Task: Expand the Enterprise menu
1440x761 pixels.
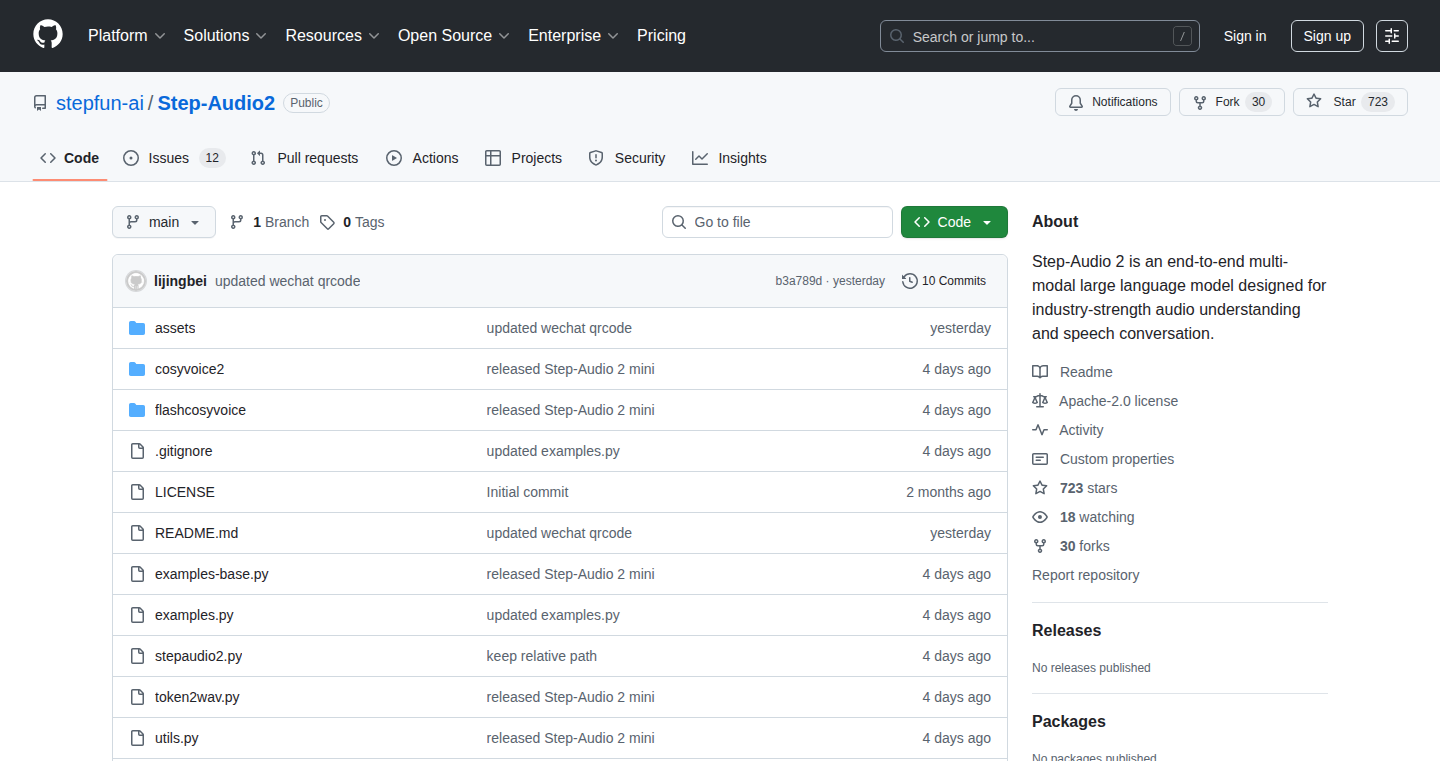Action: pos(573,35)
